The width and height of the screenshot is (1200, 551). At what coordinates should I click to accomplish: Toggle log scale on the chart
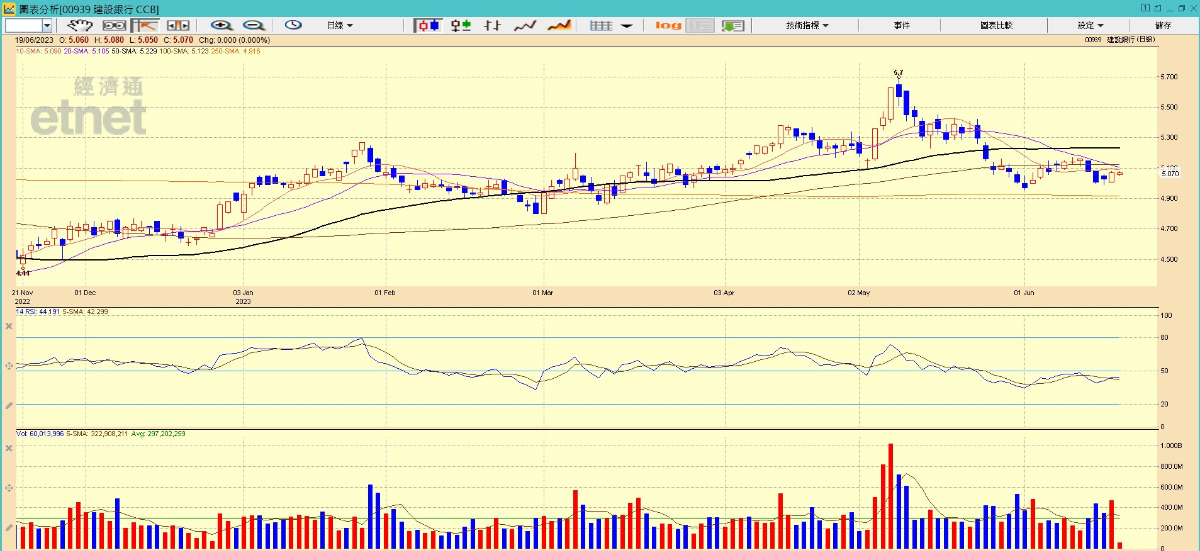click(668, 25)
